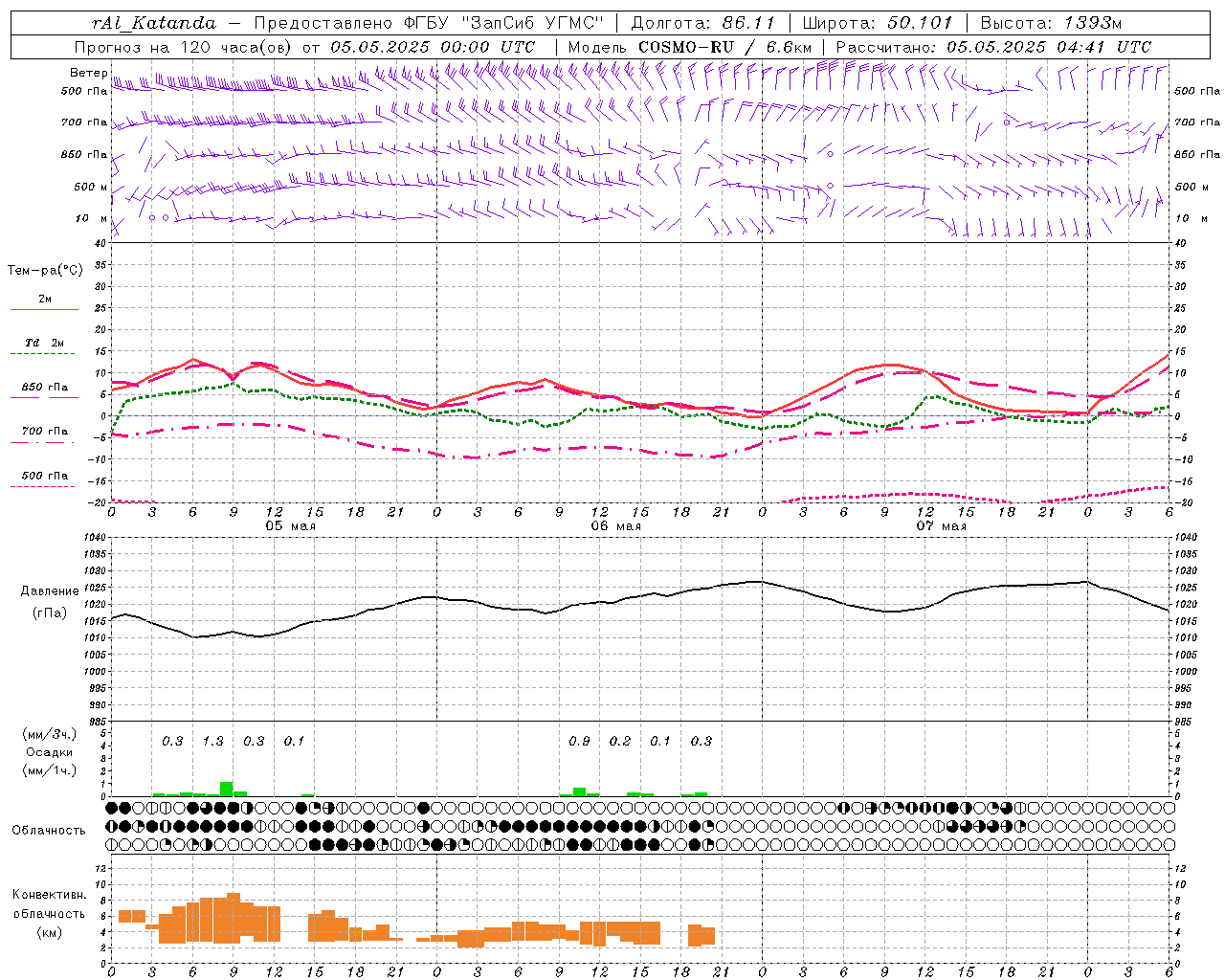Viewport: 1225px width, 980px height.
Task: Click the station title rAl_Katanda
Action: point(154,23)
